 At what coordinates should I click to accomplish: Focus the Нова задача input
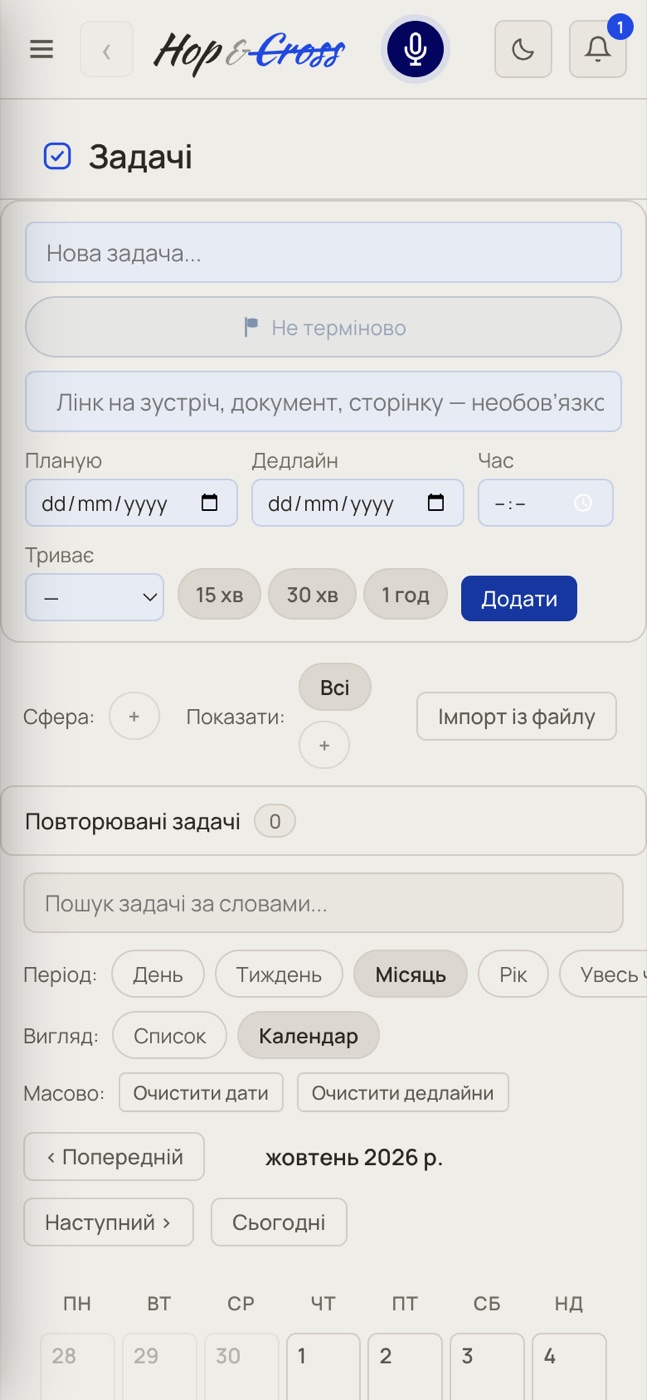(x=323, y=252)
